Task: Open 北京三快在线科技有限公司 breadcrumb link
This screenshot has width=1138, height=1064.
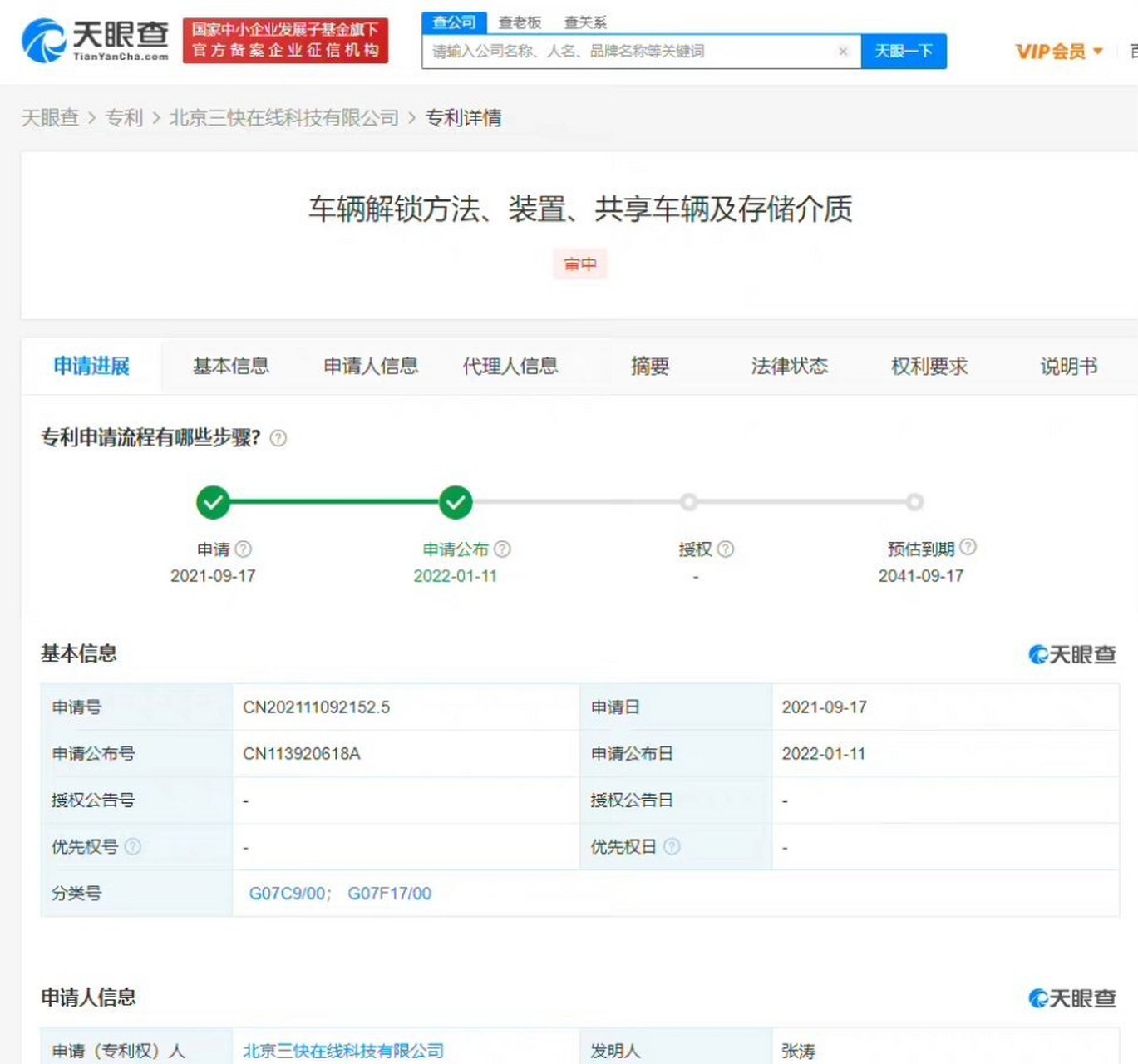Action: point(284,118)
